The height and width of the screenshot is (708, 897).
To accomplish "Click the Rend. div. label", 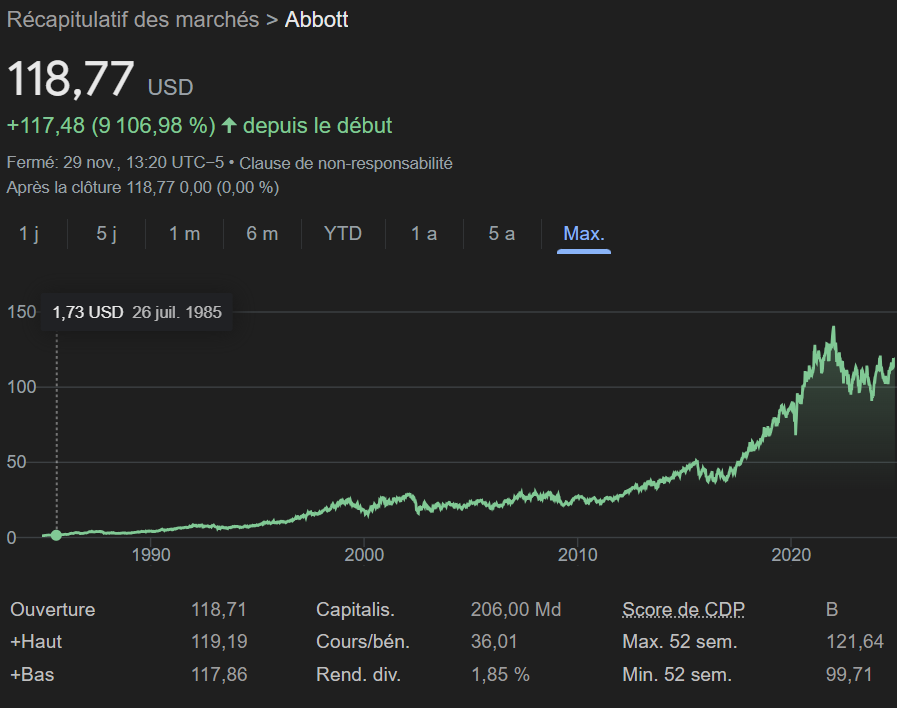I will pos(358,675).
